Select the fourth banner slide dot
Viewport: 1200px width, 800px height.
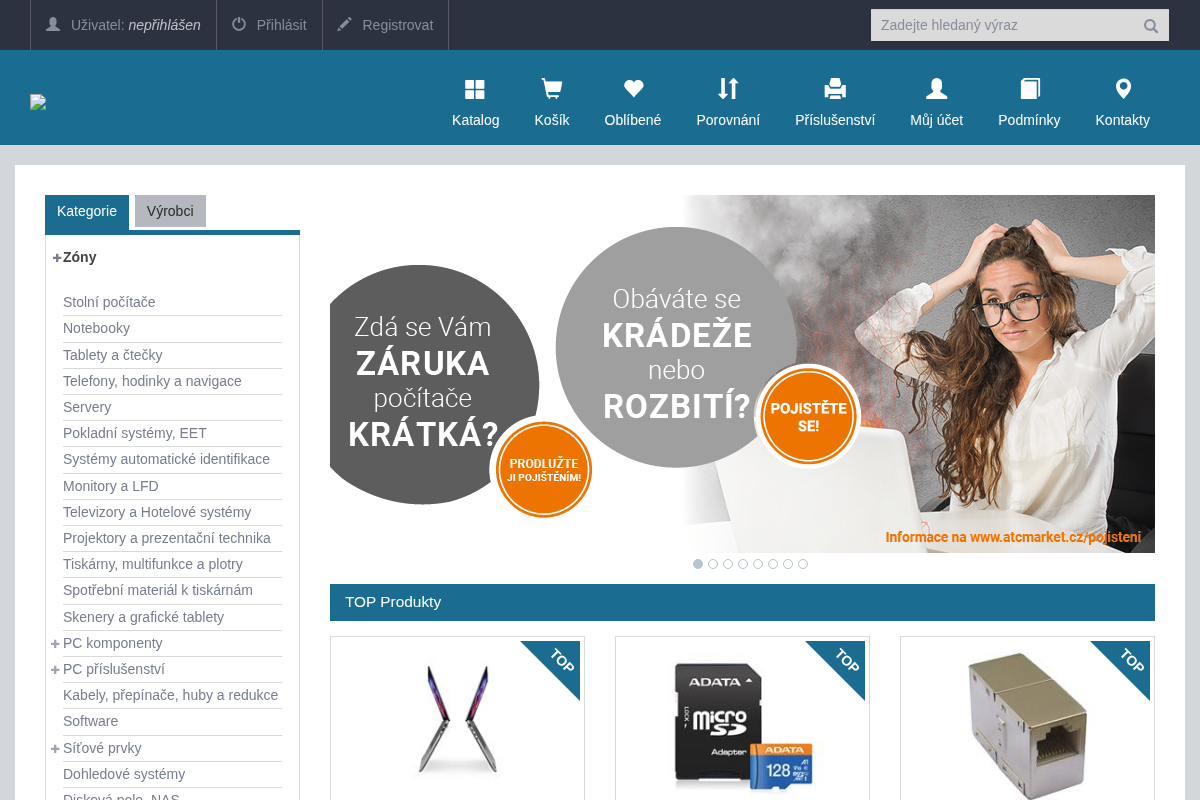743,564
